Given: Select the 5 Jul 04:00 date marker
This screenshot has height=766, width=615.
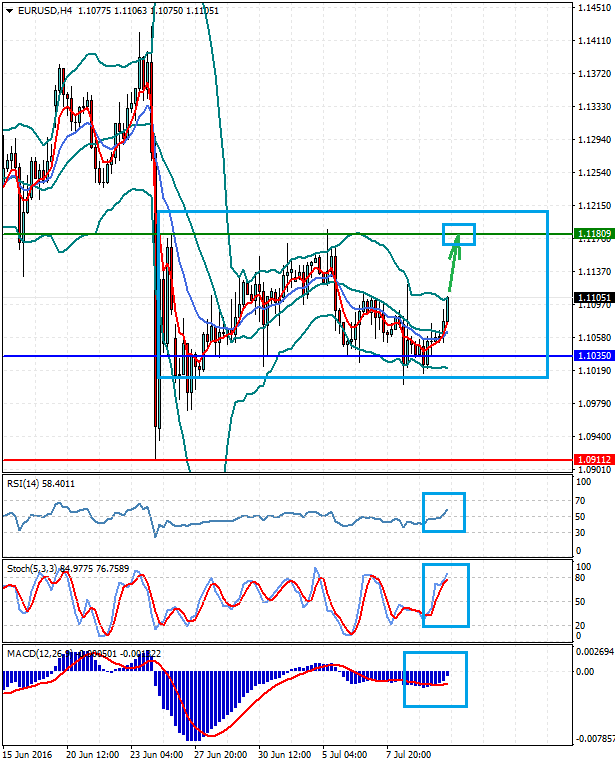Looking at the screenshot, I should pos(345,752).
